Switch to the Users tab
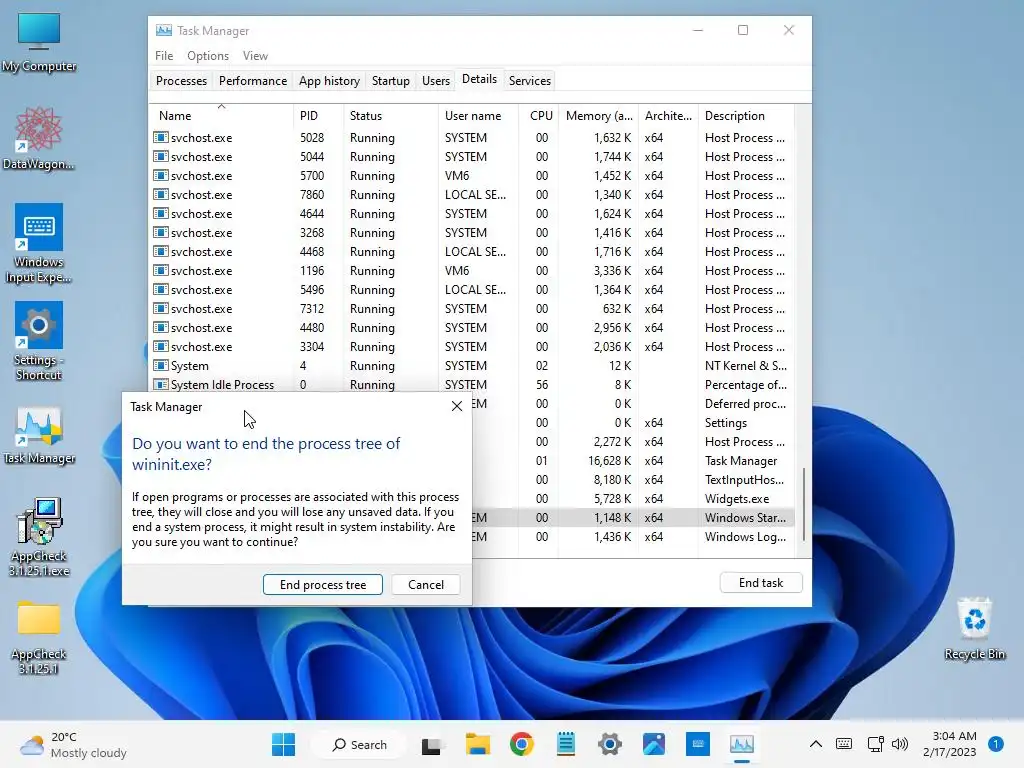The height and width of the screenshot is (768, 1024). click(436, 80)
